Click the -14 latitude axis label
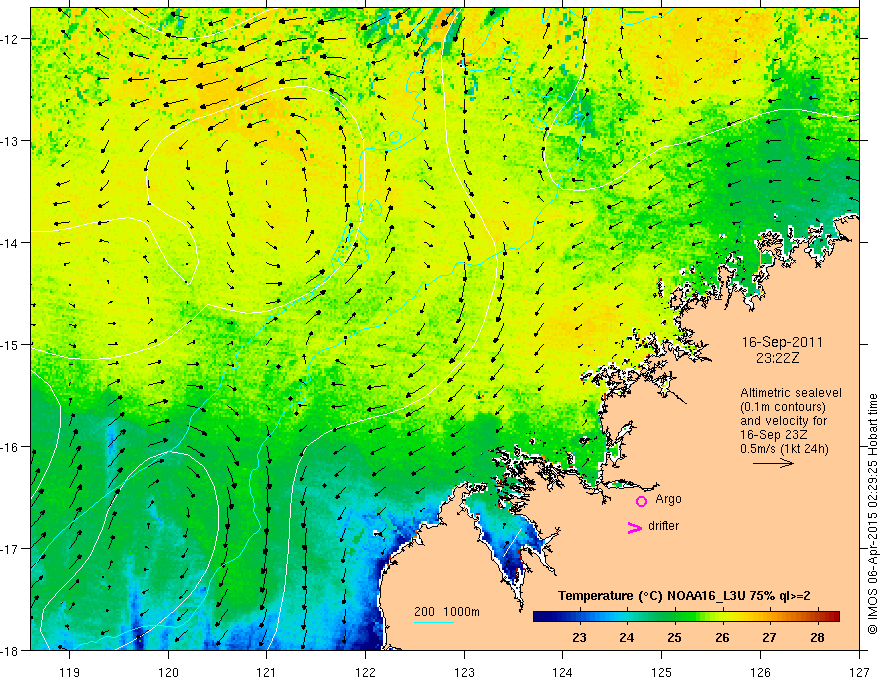This screenshot has height=680, width=880. [x=10, y=243]
